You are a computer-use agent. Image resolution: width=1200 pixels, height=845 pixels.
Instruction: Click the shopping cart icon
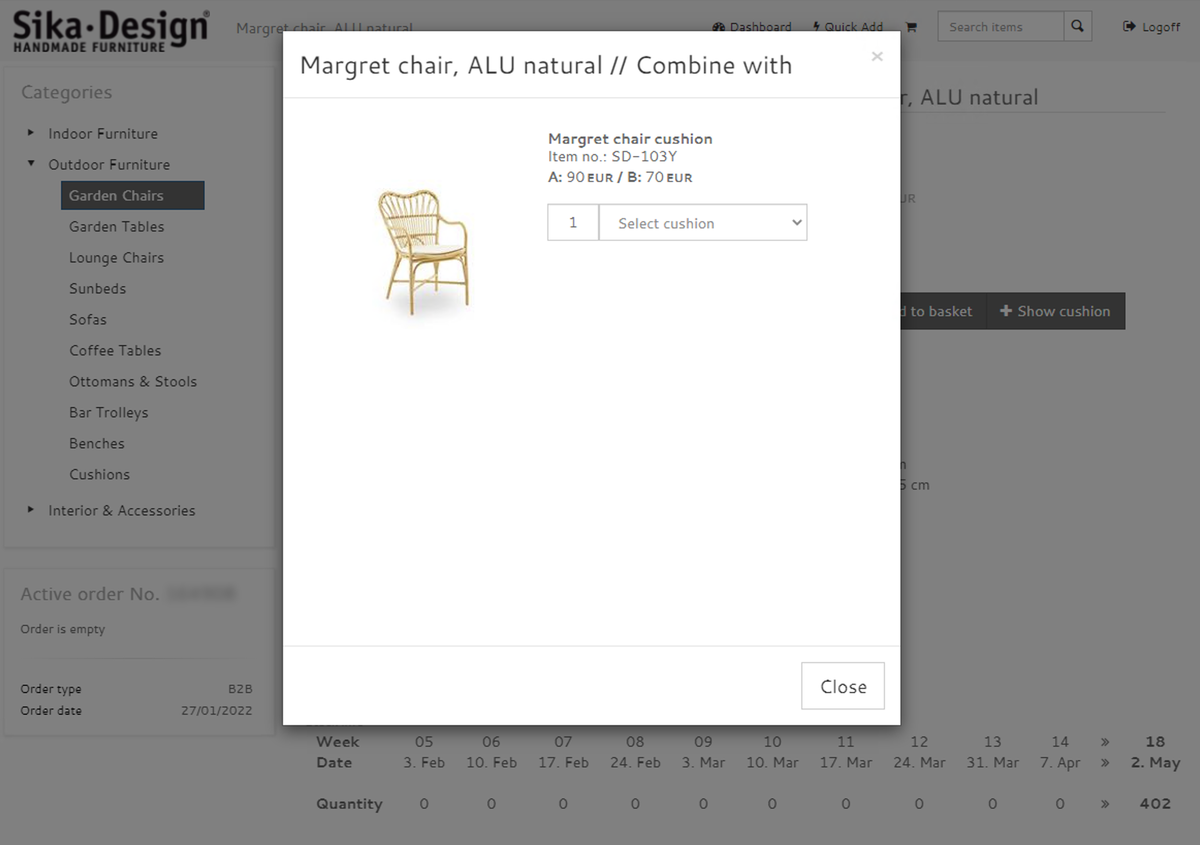point(911,27)
